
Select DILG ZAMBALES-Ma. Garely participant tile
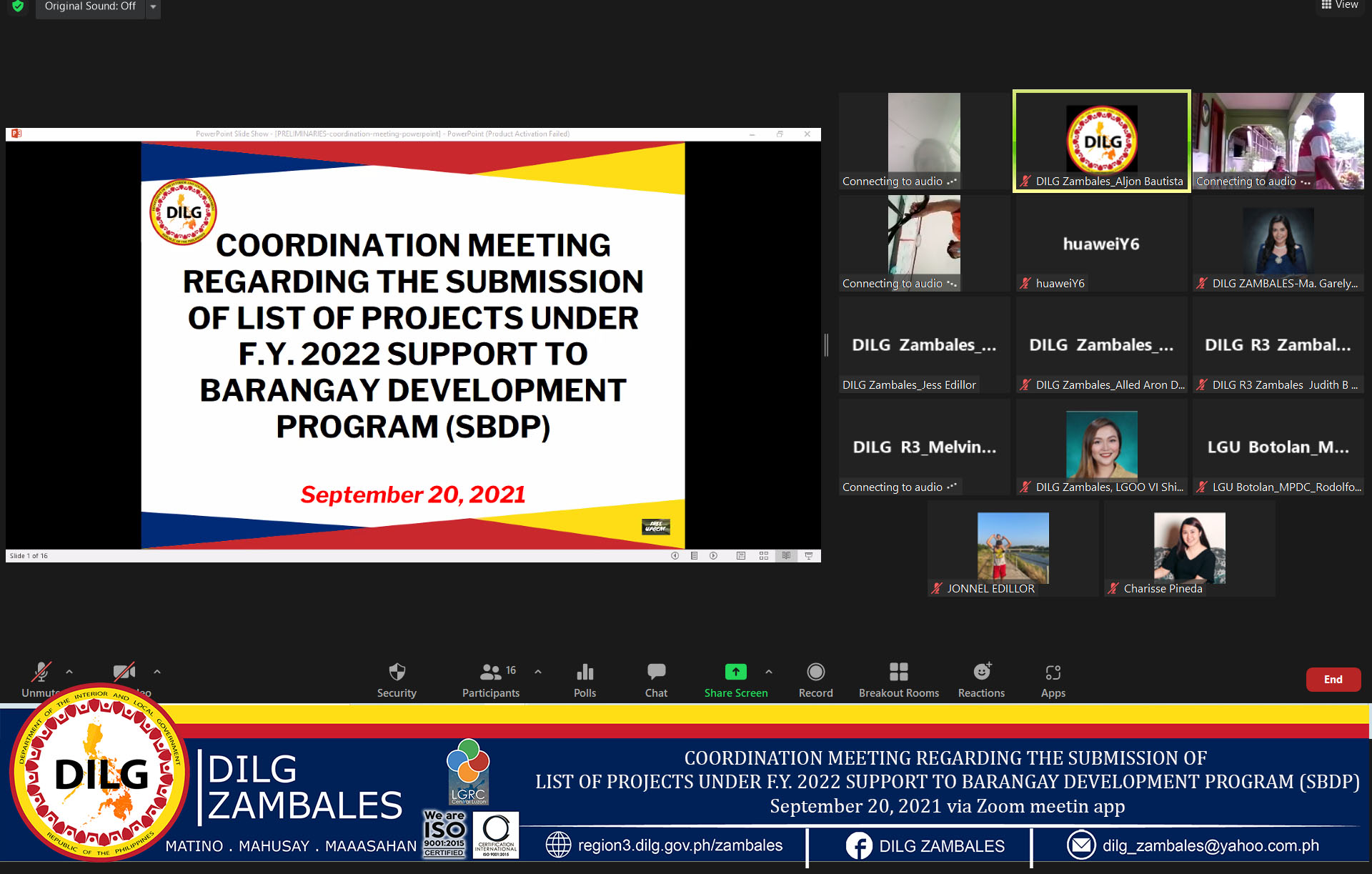pos(1278,243)
